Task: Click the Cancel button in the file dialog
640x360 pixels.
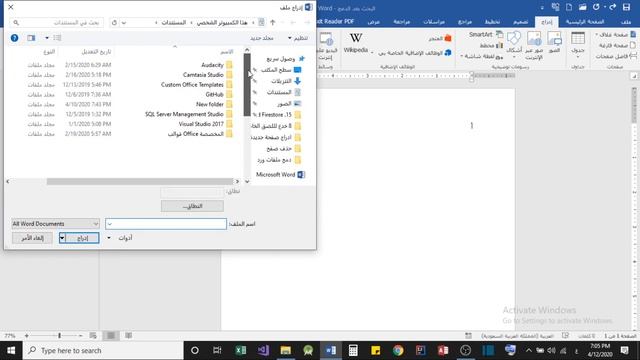Action: pos(32,238)
